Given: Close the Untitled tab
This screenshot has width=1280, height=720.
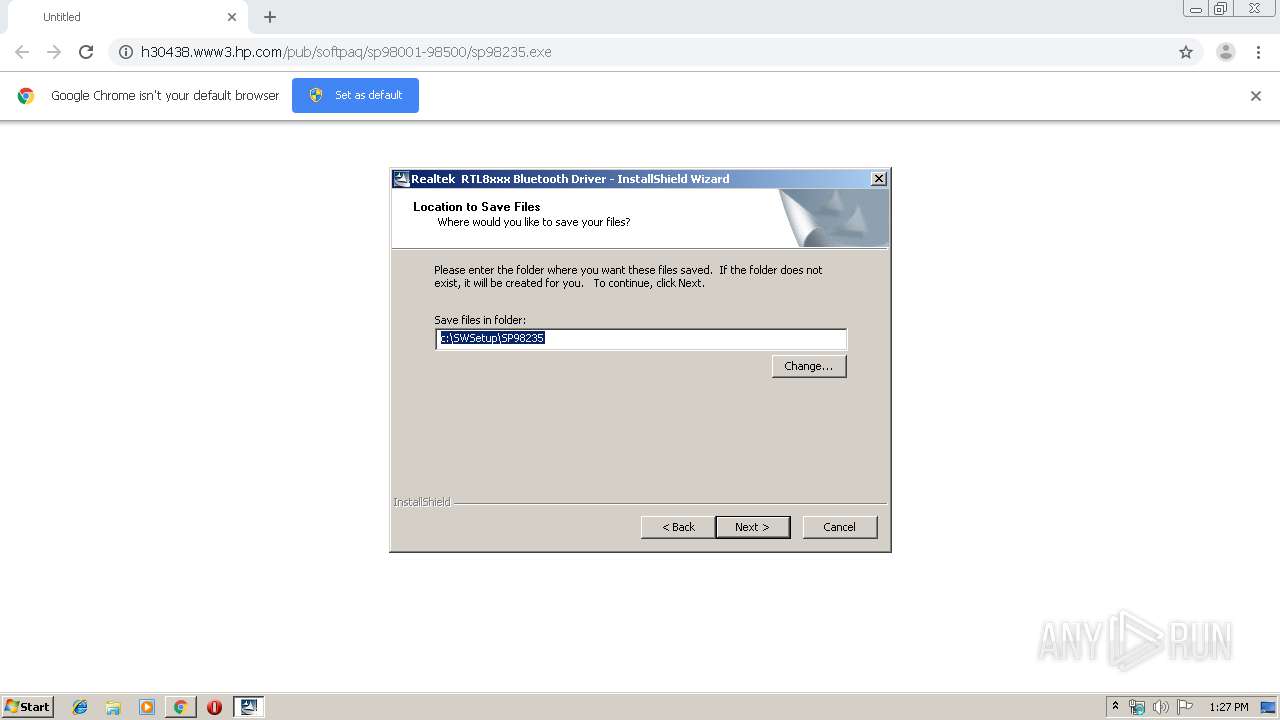Looking at the screenshot, I should [232, 17].
